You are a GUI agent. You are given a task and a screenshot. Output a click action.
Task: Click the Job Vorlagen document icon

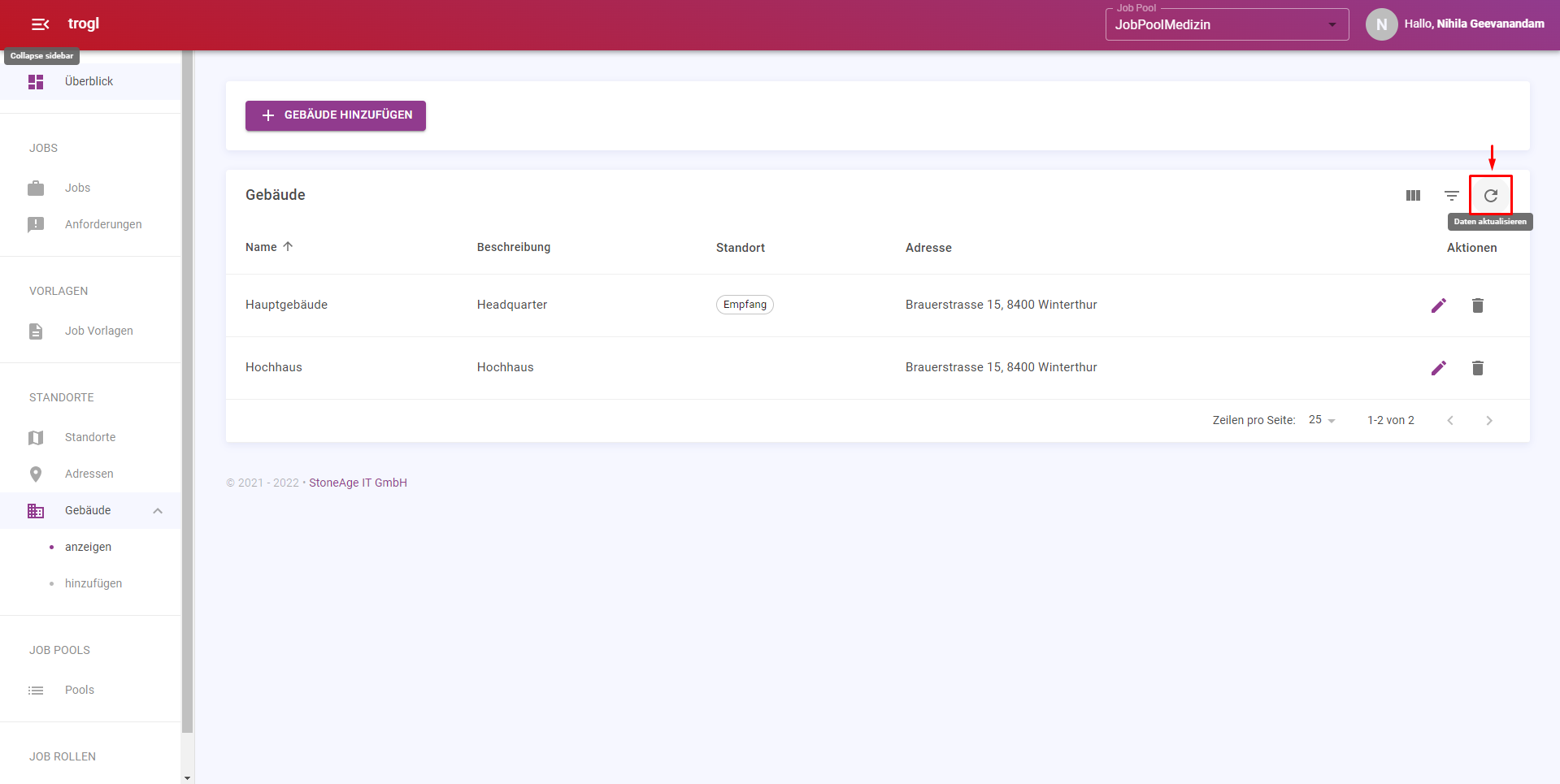pos(36,331)
